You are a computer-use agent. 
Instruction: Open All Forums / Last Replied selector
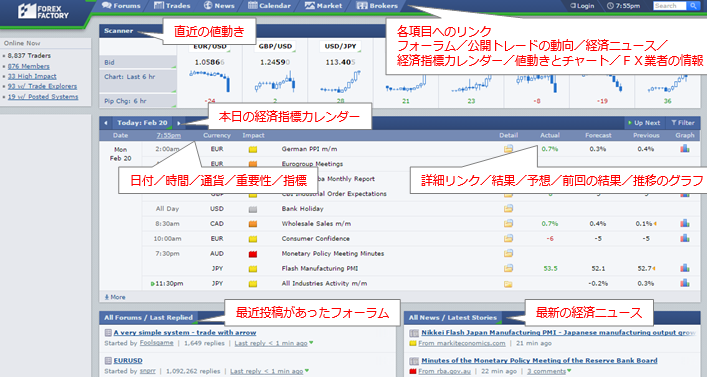click(149, 317)
